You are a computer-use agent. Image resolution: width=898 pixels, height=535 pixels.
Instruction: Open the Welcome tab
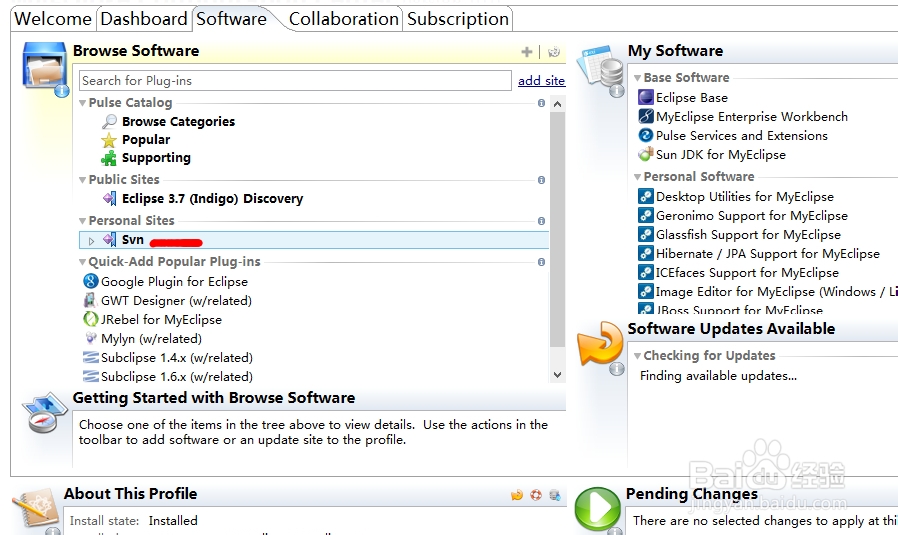53,19
